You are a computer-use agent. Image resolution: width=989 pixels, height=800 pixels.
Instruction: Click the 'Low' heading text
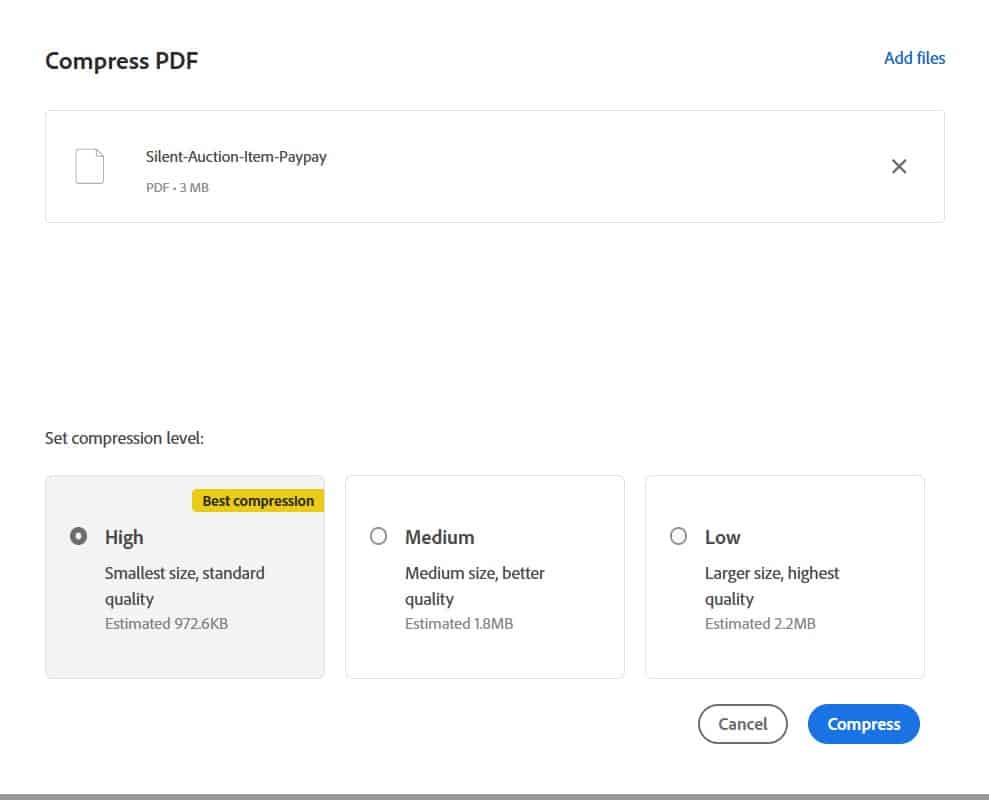pos(722,537)
